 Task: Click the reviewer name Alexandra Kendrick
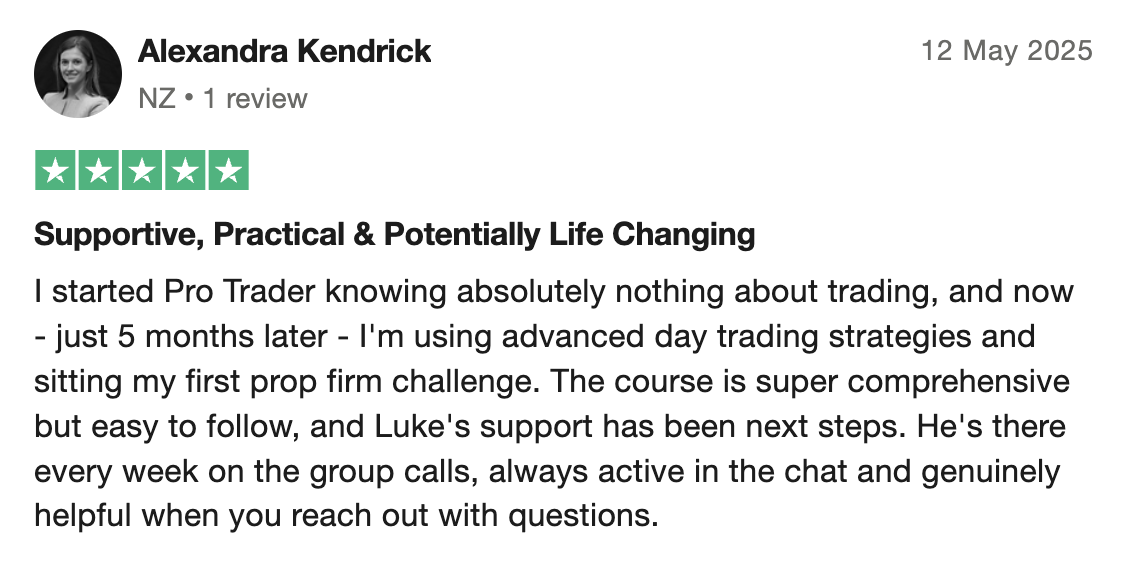(284, 51)
